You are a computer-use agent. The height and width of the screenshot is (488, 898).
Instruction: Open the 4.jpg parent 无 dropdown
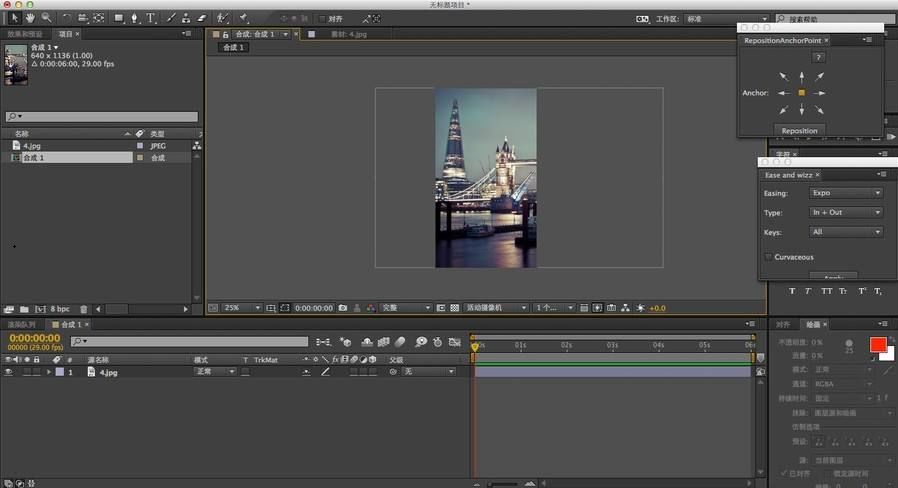[x=430, y=372]
